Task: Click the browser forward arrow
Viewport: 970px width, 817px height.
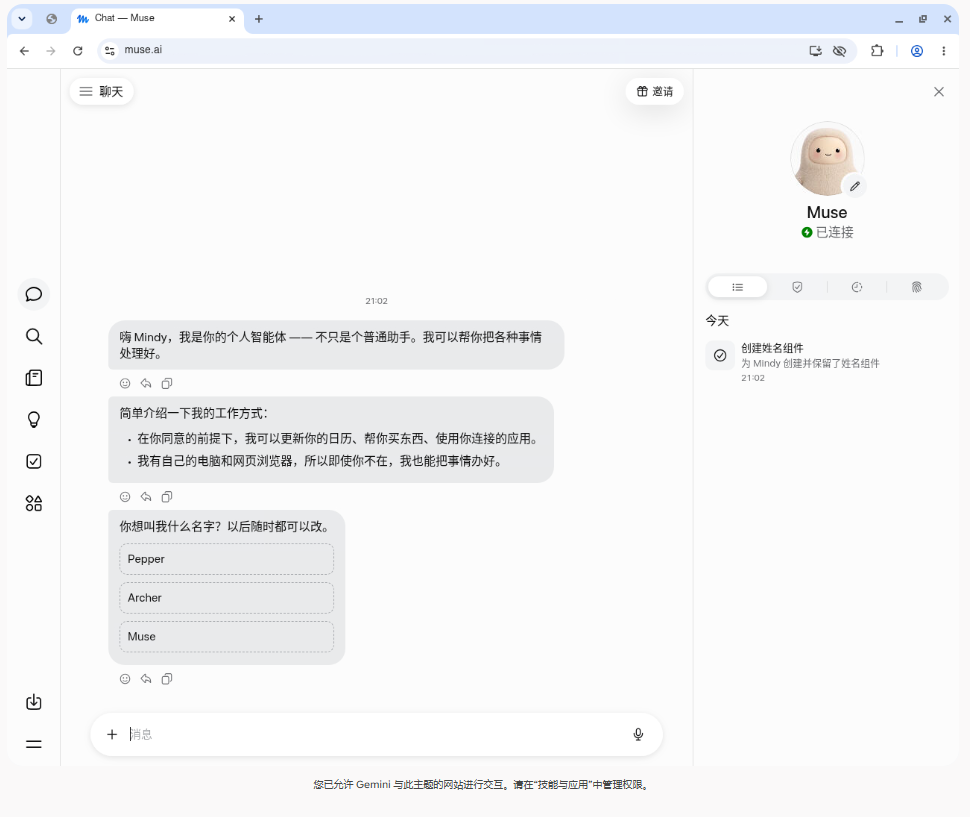Action: (51, 51)
